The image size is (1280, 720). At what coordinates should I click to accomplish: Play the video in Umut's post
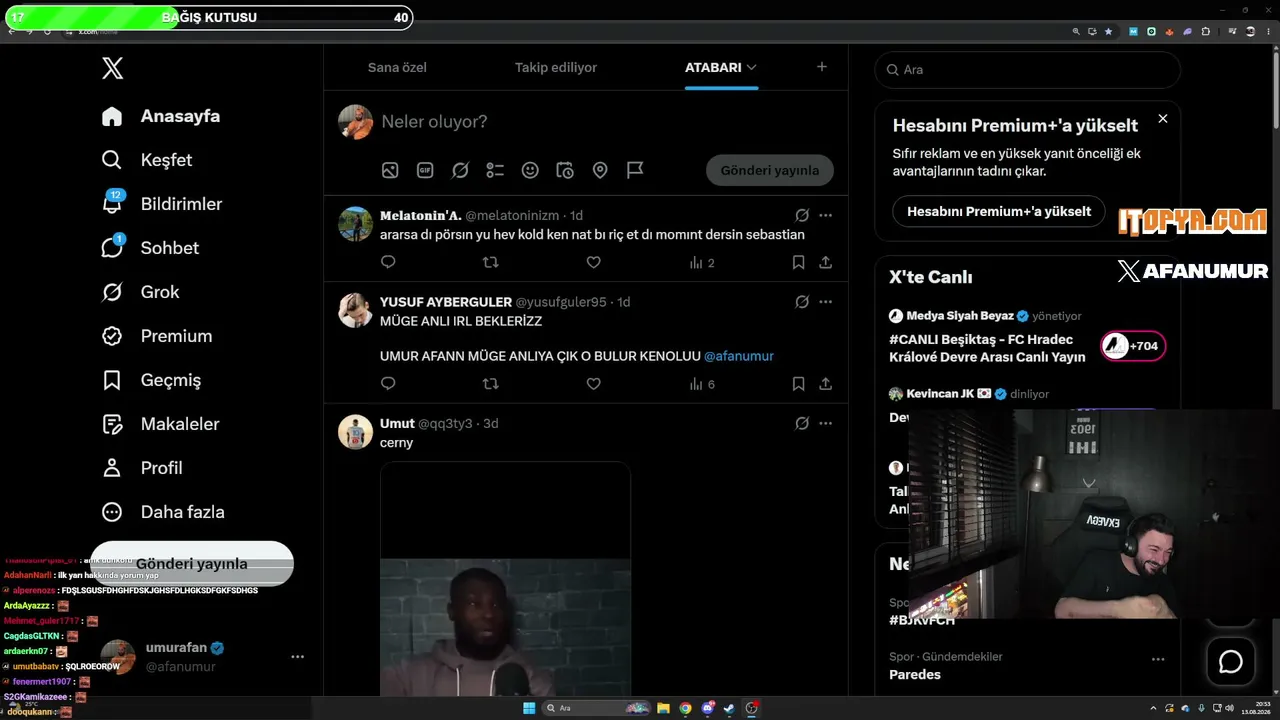coord(505,579)
